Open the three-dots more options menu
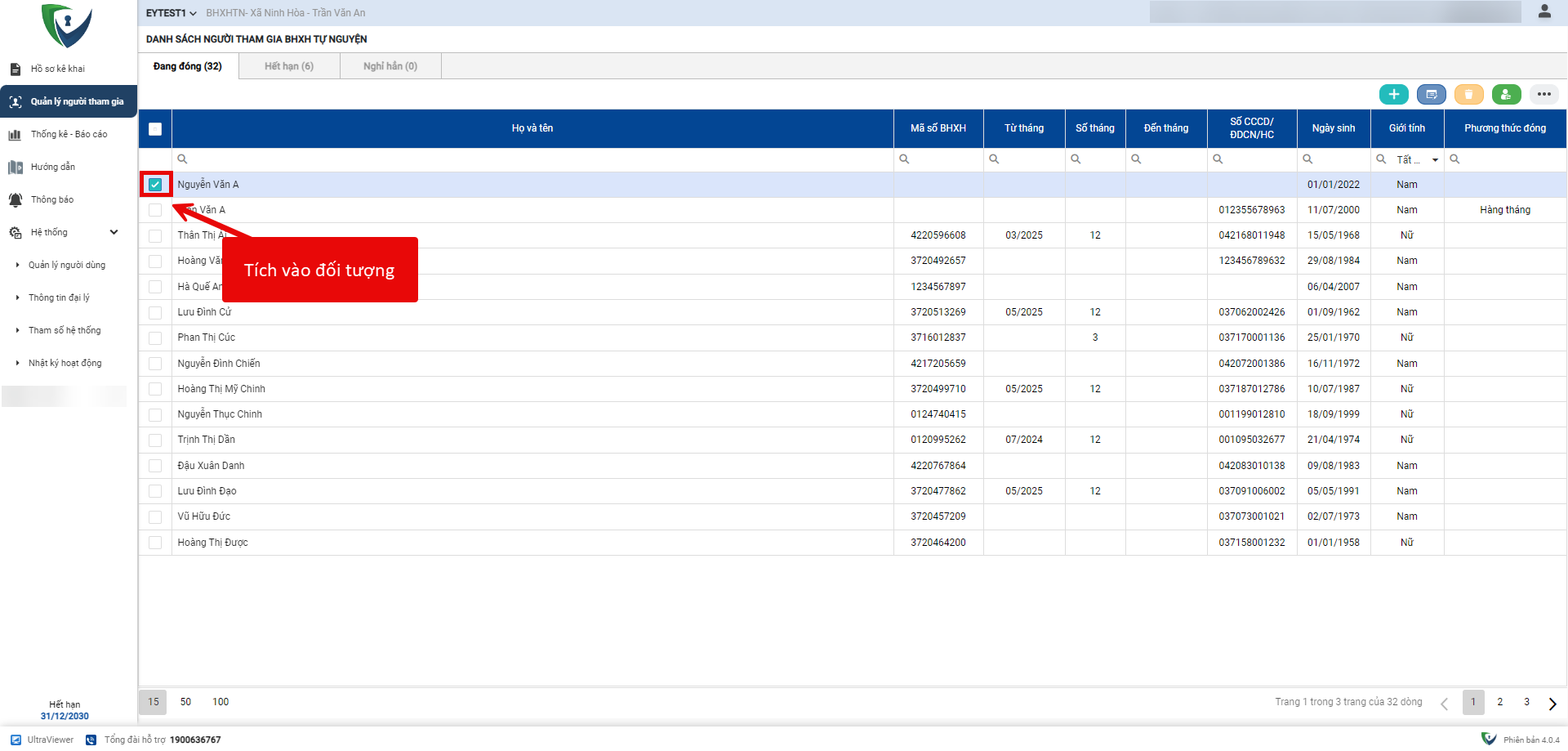The width and height of the screenshot is (1568, 751). tap(1543, 95)
